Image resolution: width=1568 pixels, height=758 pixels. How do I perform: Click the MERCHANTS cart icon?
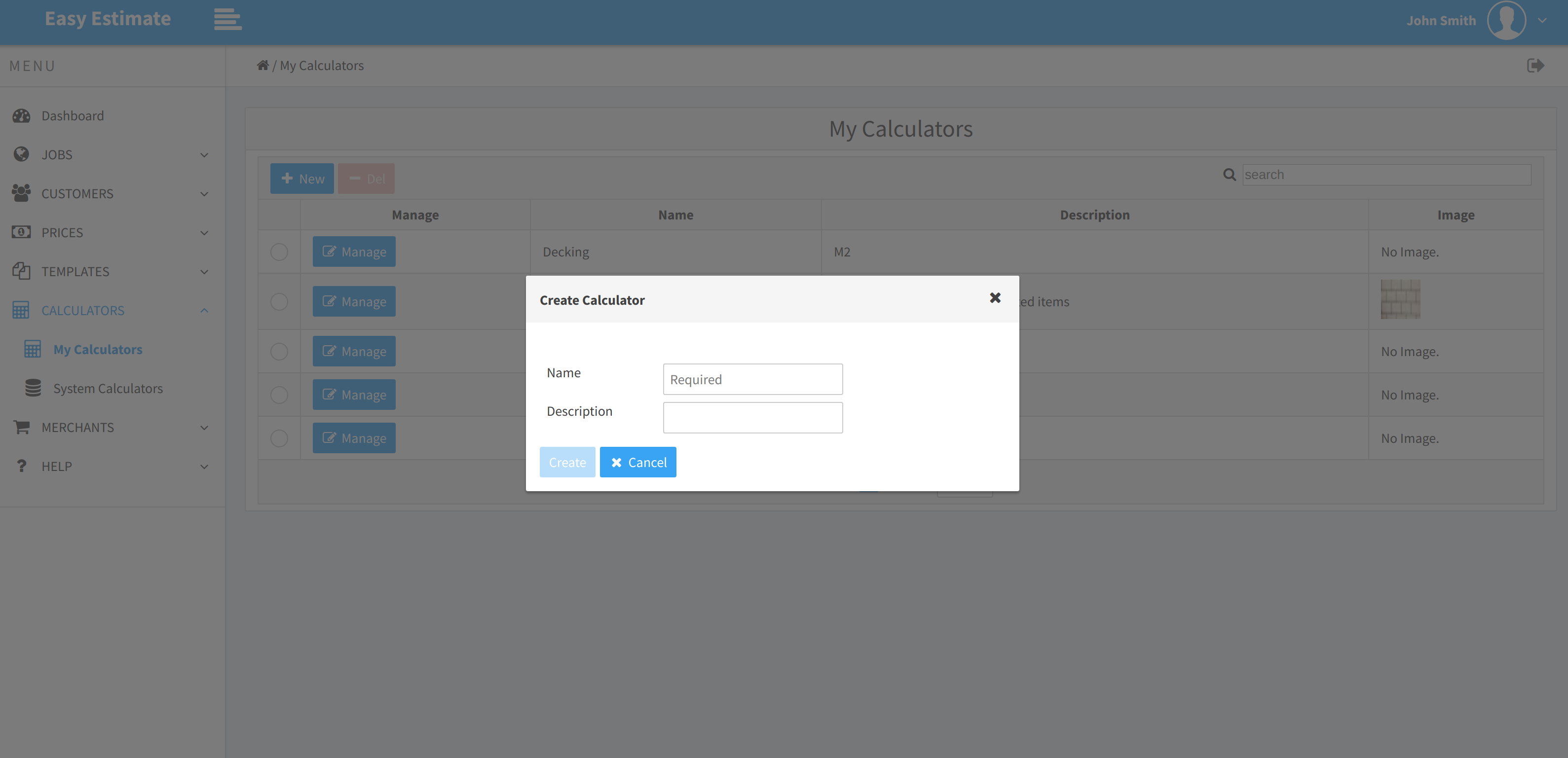tap(21, 427)
